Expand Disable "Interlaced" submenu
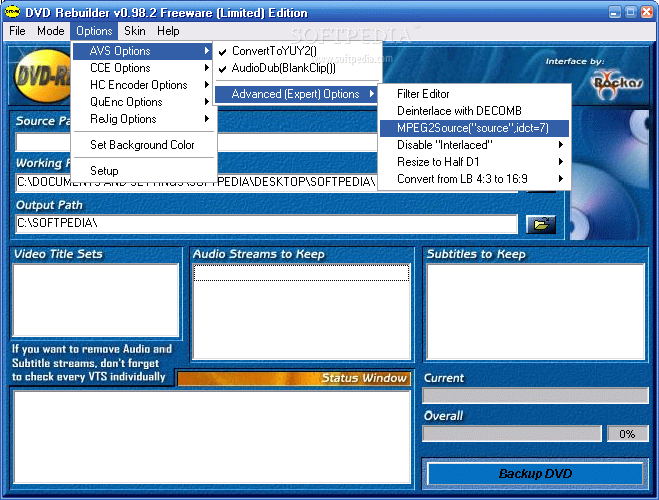This screenshot has height=500, width=659. (x=474, y=145)
